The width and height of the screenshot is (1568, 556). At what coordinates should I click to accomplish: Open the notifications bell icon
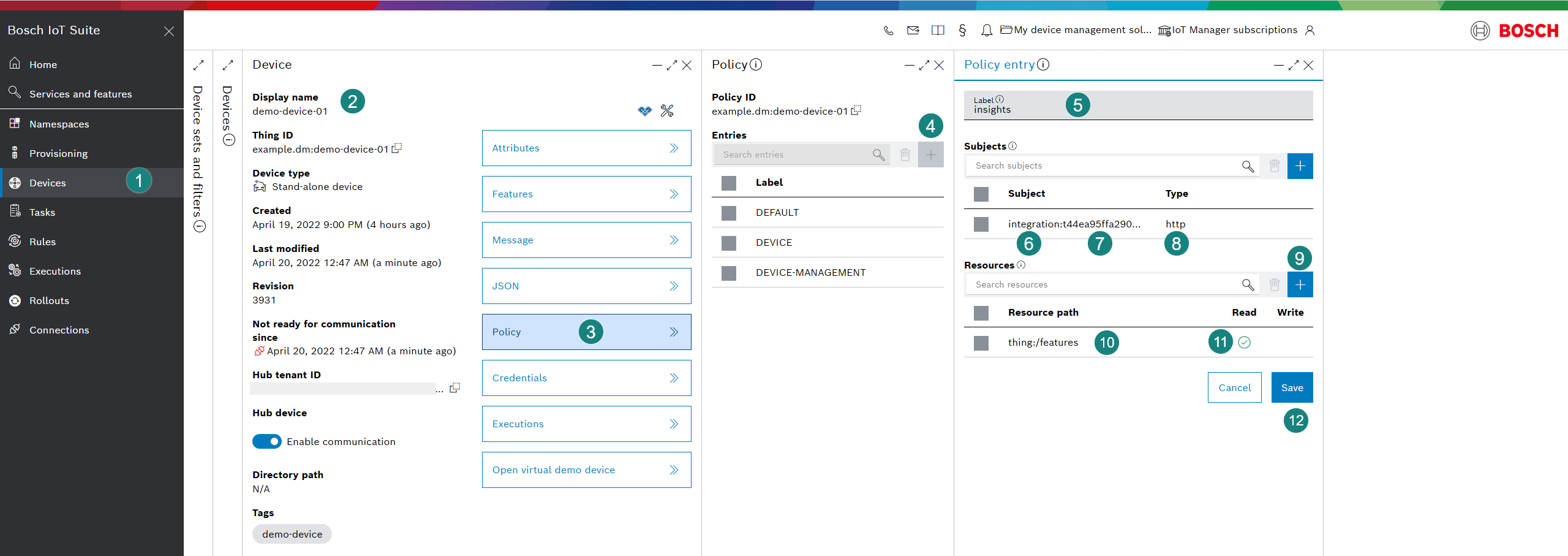pyautogui.click(x=986, y=30)
